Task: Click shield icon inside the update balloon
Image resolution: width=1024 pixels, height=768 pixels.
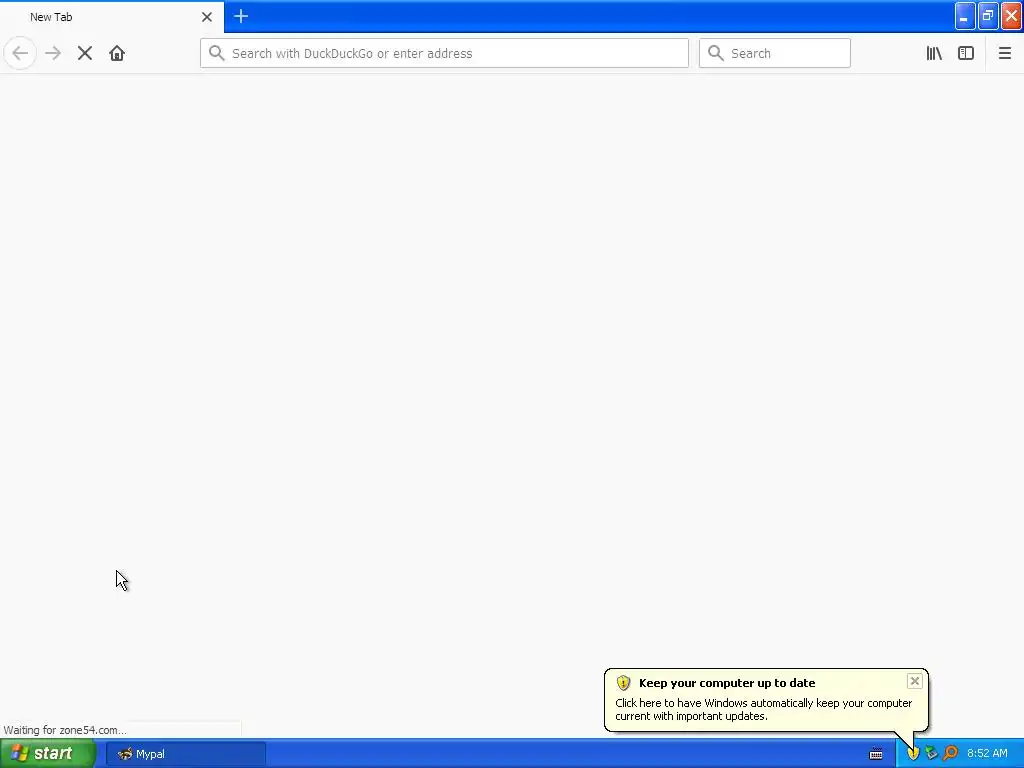Action: [x=623, y=683]
